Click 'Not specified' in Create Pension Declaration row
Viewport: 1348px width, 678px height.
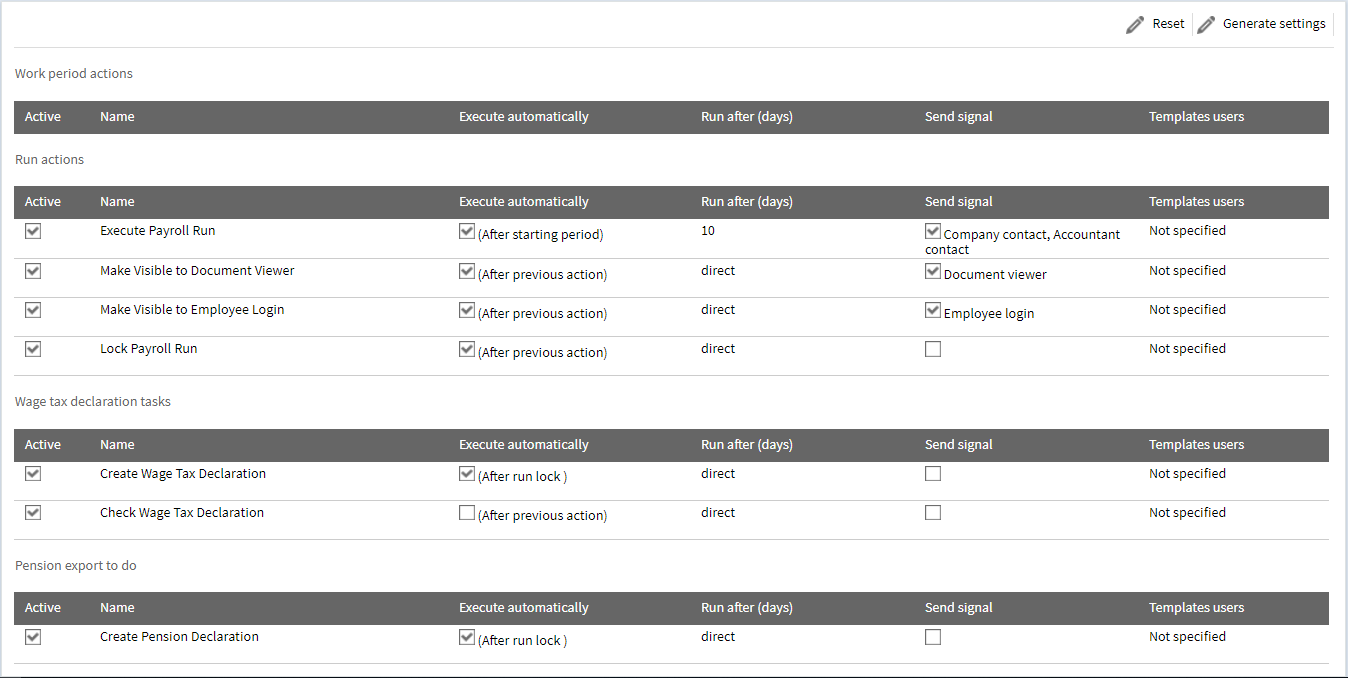pos(1187,637)
